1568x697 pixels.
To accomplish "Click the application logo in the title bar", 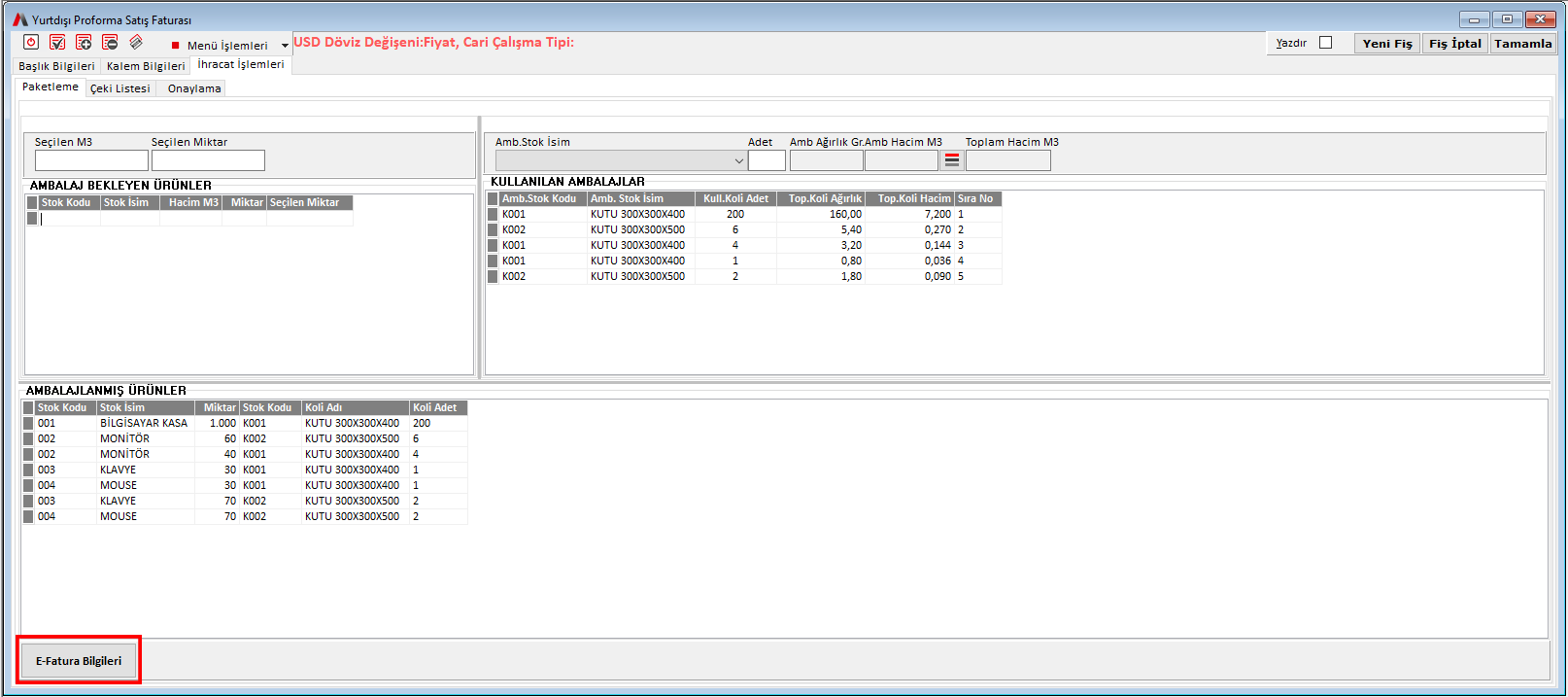I will pos(20,19).
